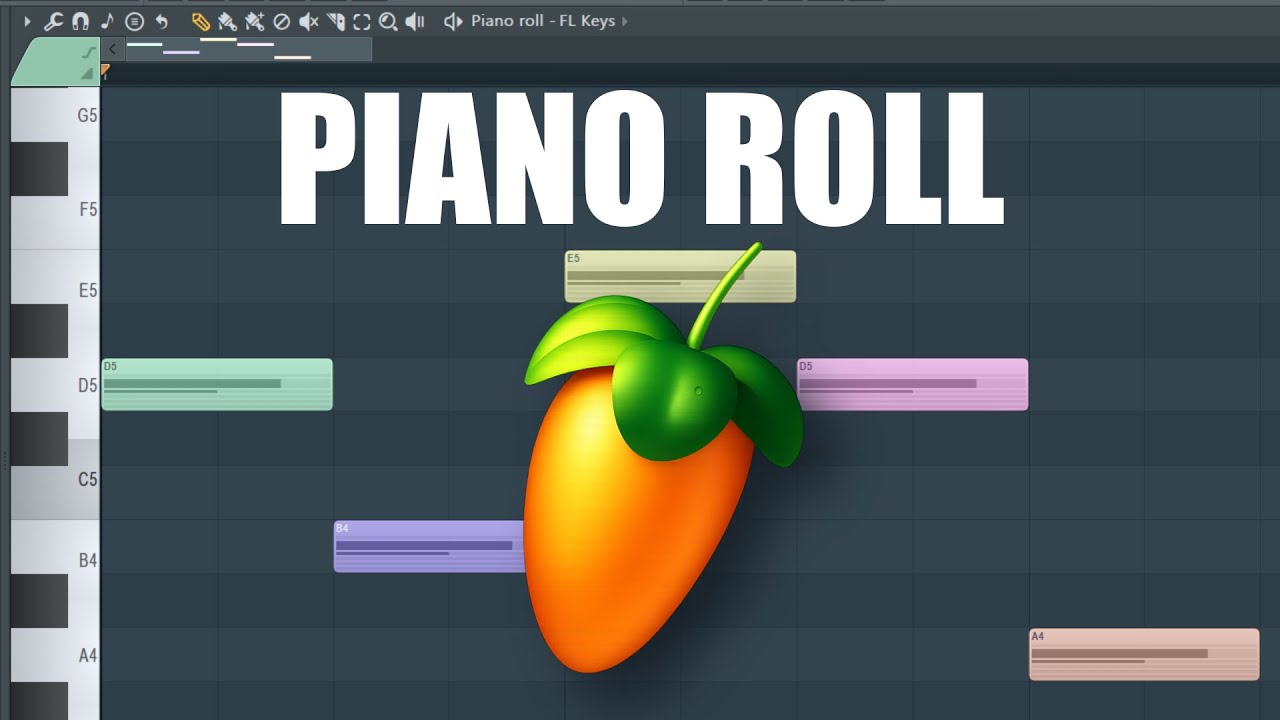Select the sparkle Paint brush tool
Screen dimensions: 1280x720
pyautogui.click(x=254, y=21)
